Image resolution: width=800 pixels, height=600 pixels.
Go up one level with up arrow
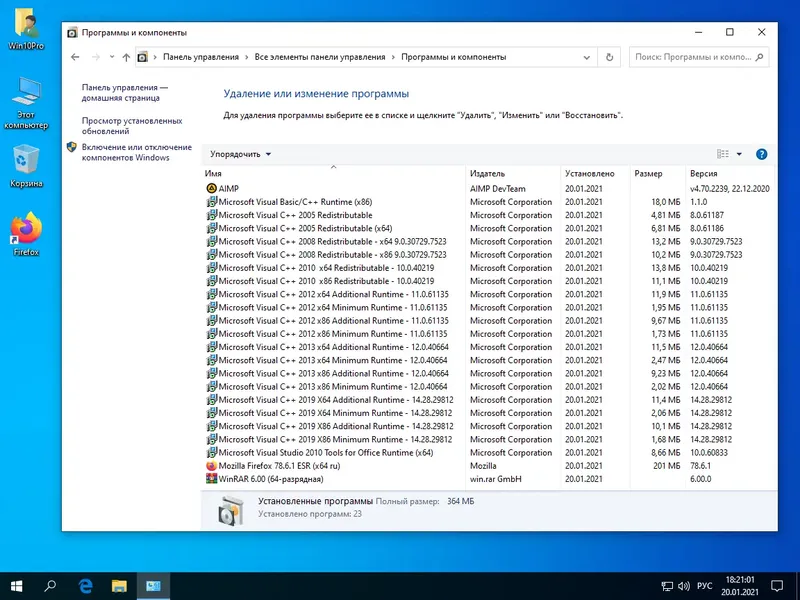coord(126,57)
